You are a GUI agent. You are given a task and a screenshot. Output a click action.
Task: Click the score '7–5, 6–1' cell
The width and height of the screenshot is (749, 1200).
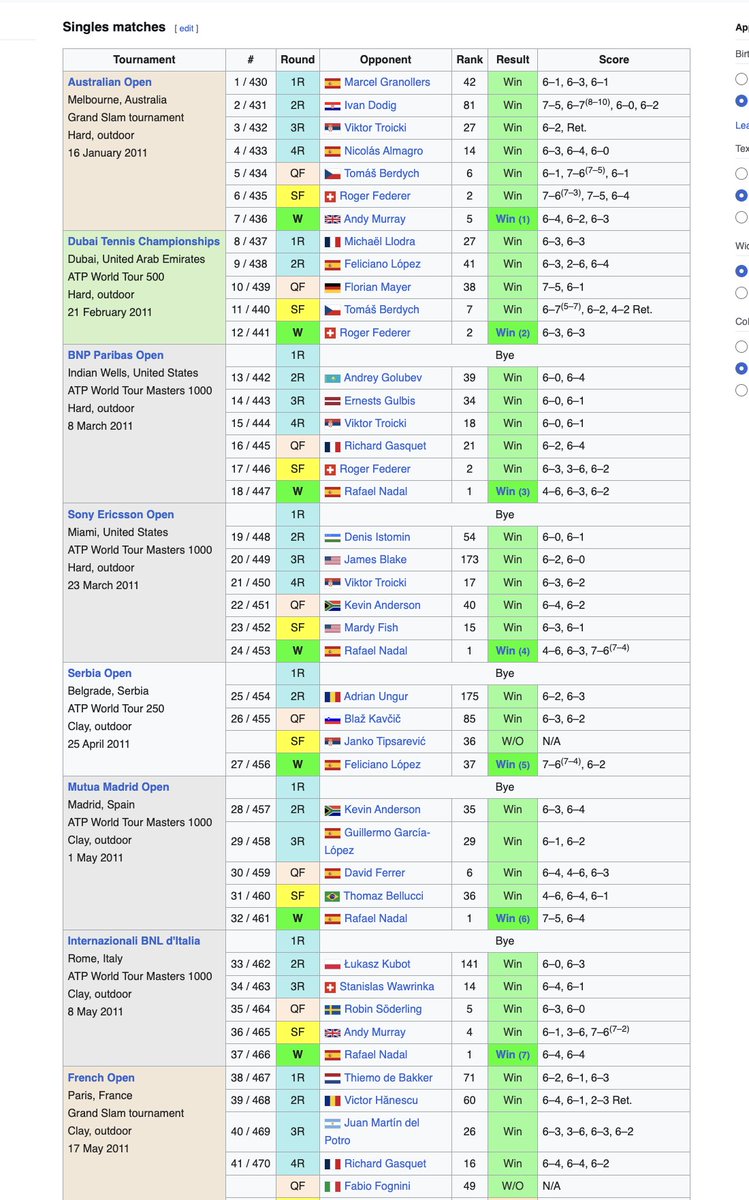coord(614,287)
